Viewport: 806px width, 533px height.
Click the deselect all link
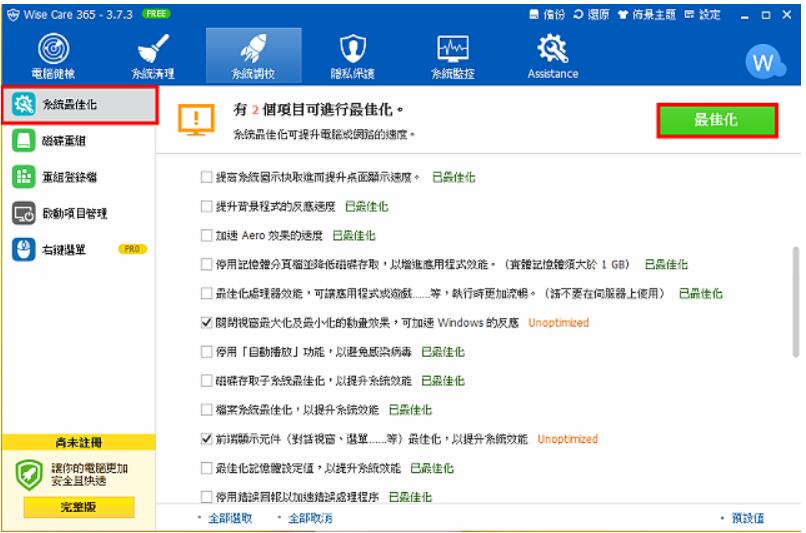[x=310, y=518]
